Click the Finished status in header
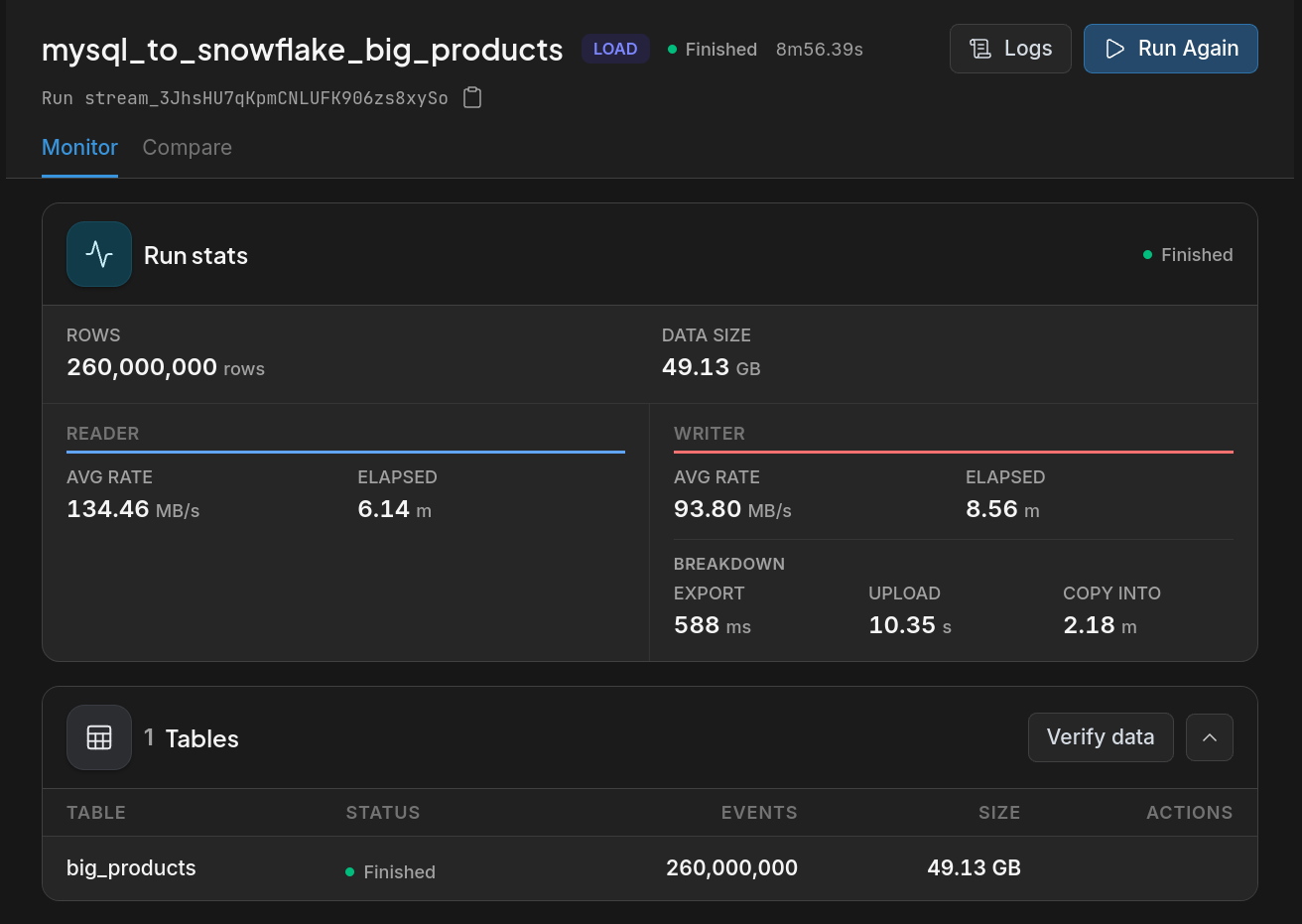Screen dimensions: 1302x924 [713, 50]
